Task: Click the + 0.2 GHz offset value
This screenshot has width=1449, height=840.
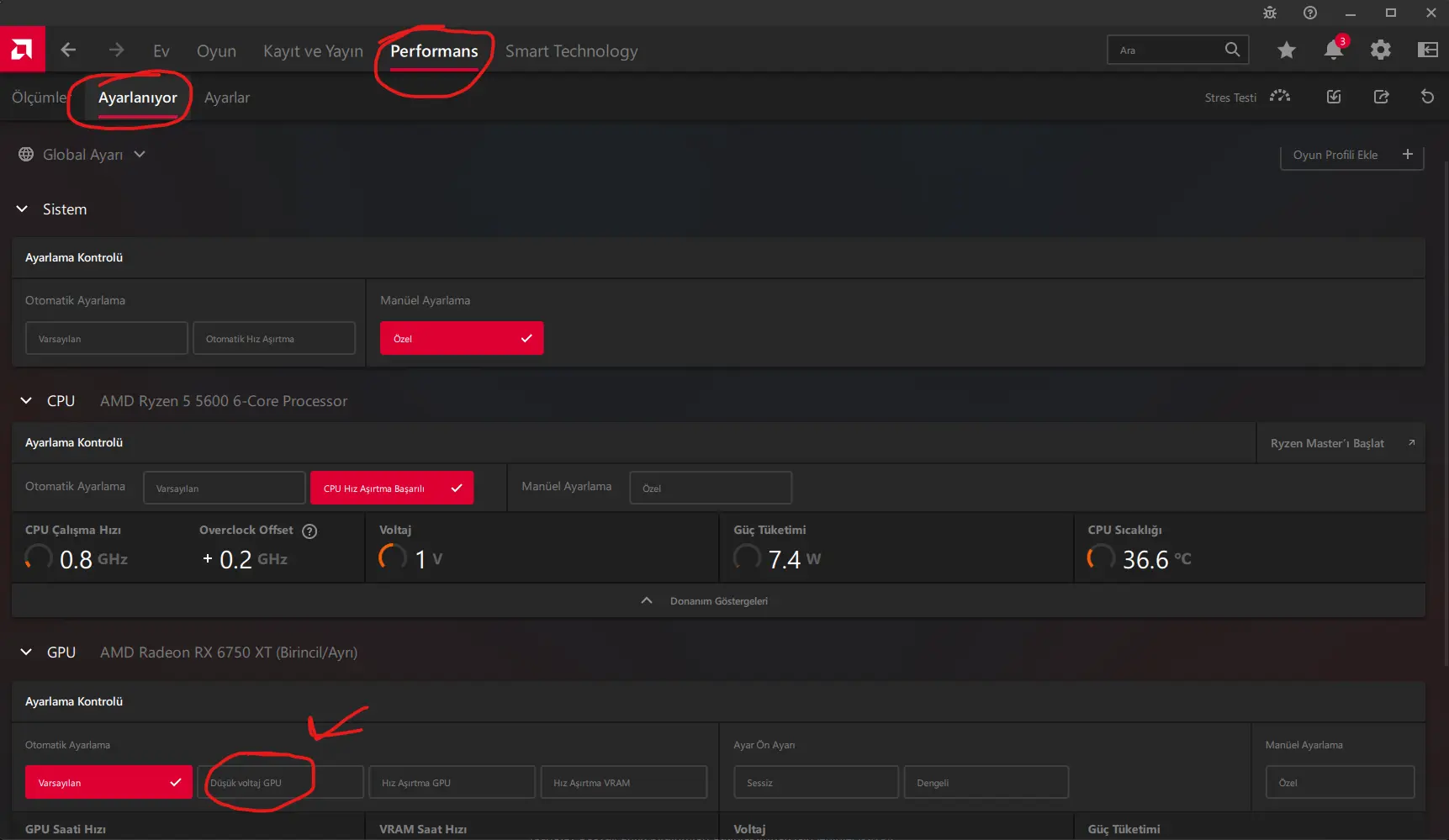Action: tap(245, 559)
